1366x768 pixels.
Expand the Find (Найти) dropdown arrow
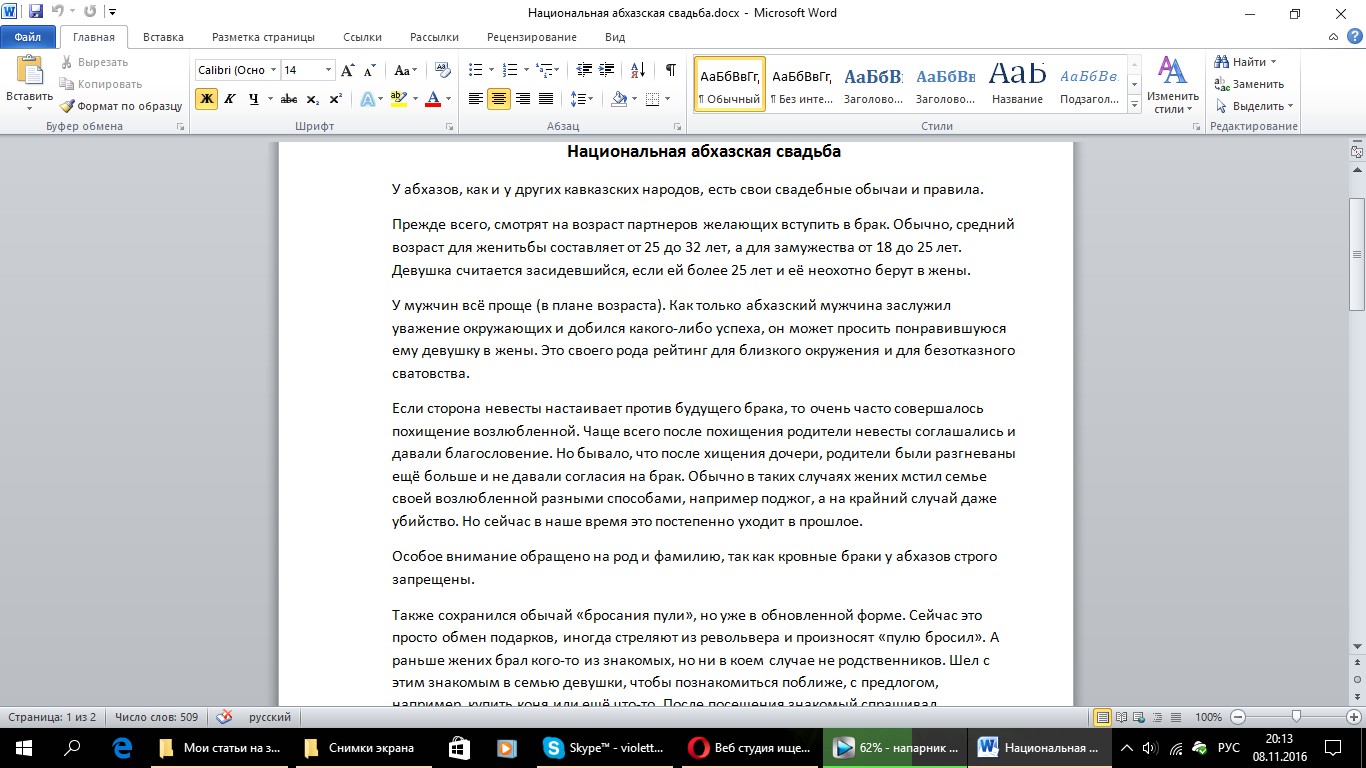(x=1273, y=62)
